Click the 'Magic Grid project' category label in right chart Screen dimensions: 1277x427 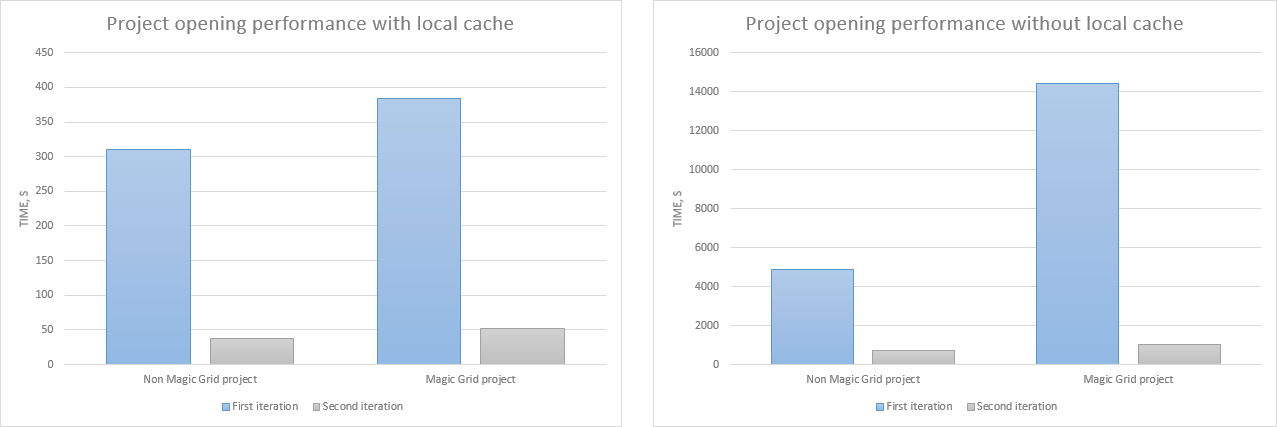pyautogui.click(x=1128, y=380)
